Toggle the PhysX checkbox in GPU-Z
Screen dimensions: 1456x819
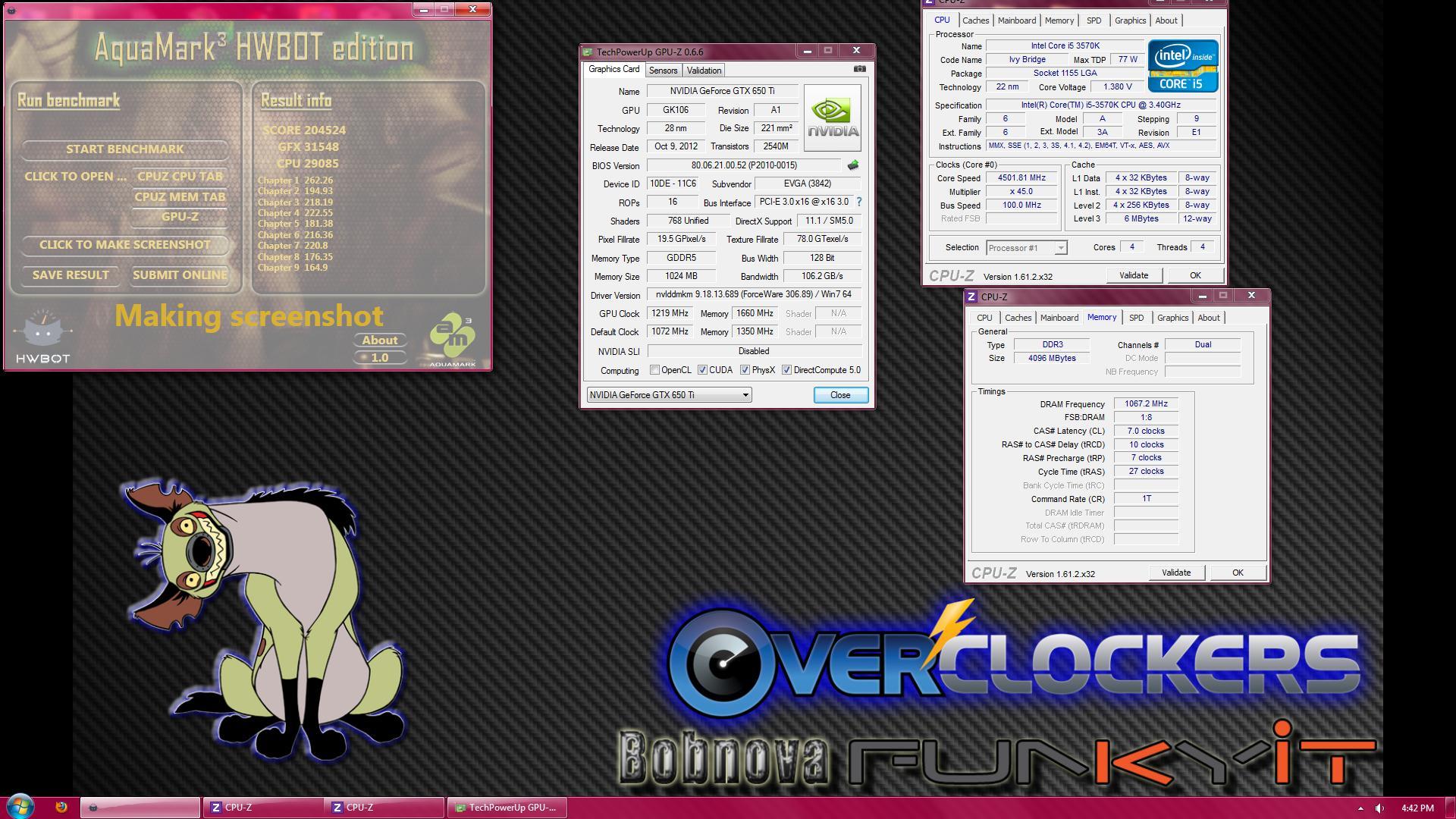point(745,370)
